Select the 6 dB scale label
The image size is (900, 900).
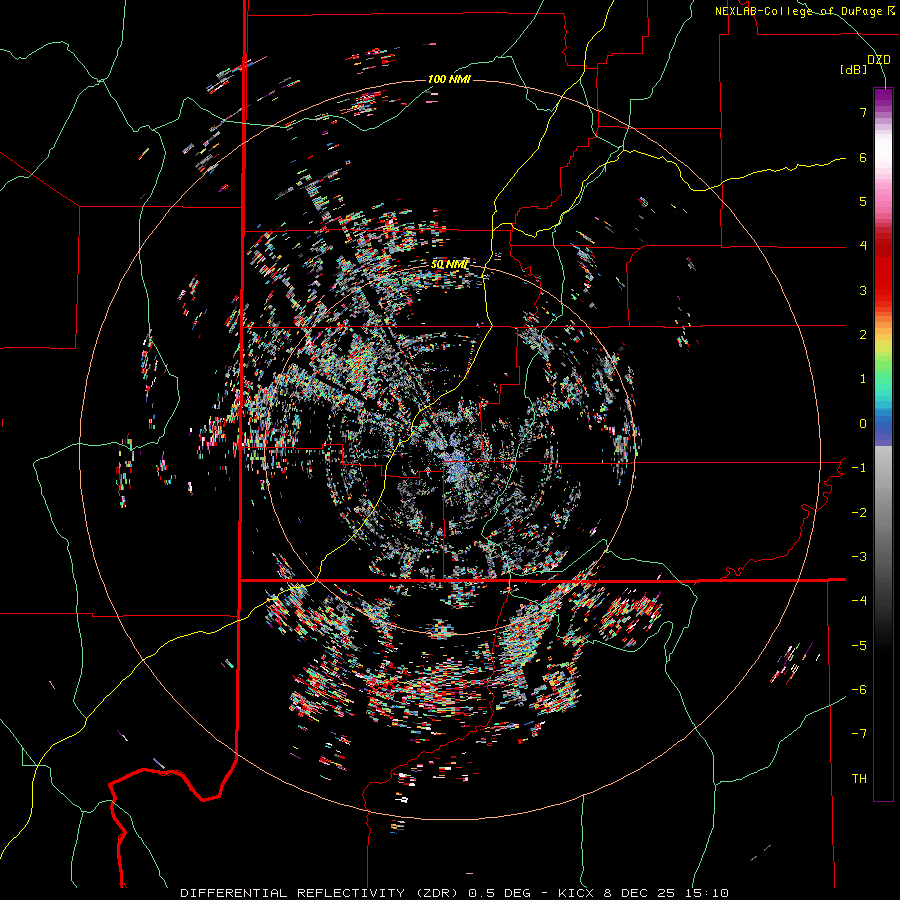[x=863, y=157]
